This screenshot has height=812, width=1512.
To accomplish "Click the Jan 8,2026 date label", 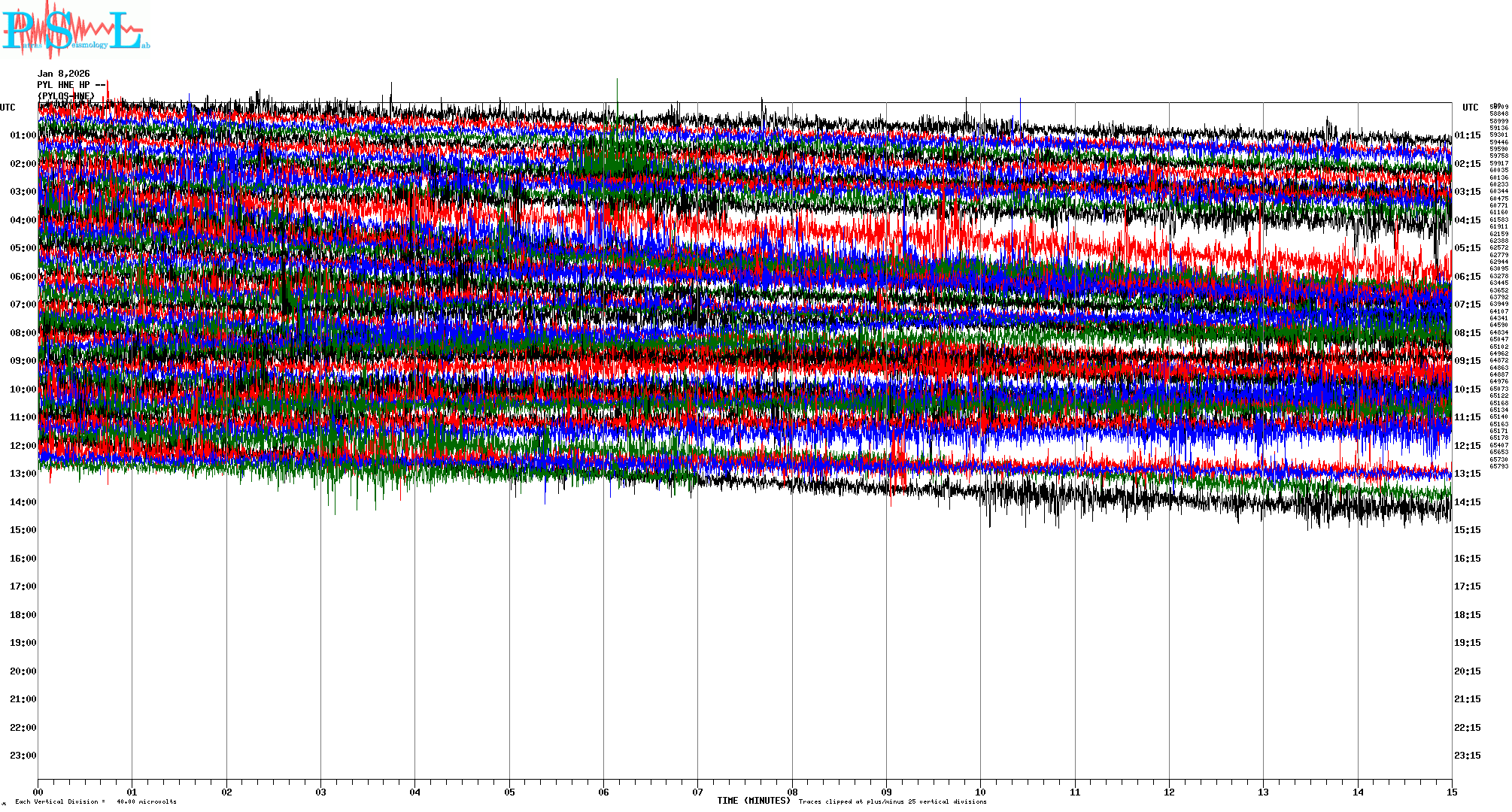I will point(64,74).
